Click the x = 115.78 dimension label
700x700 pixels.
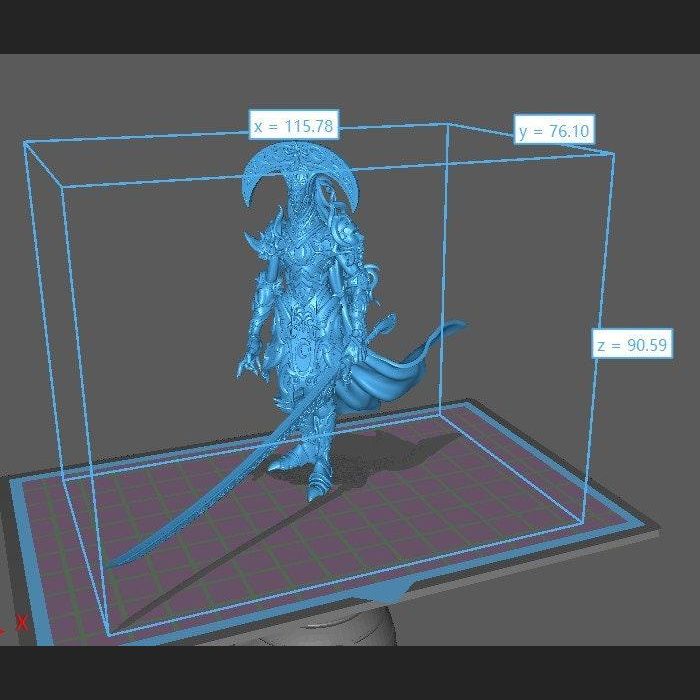(293, 126)
